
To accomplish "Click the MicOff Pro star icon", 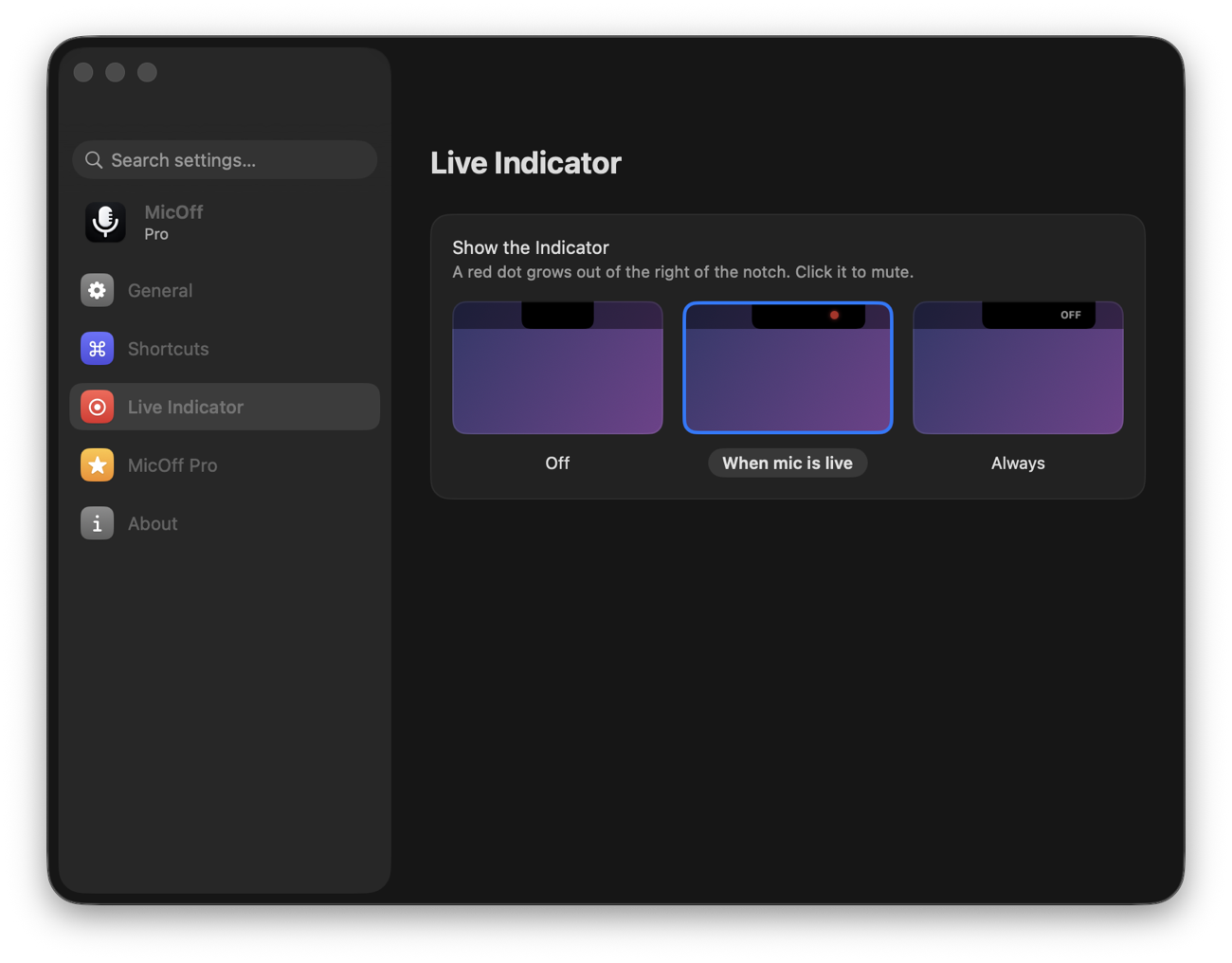I will tap(97, 465).
